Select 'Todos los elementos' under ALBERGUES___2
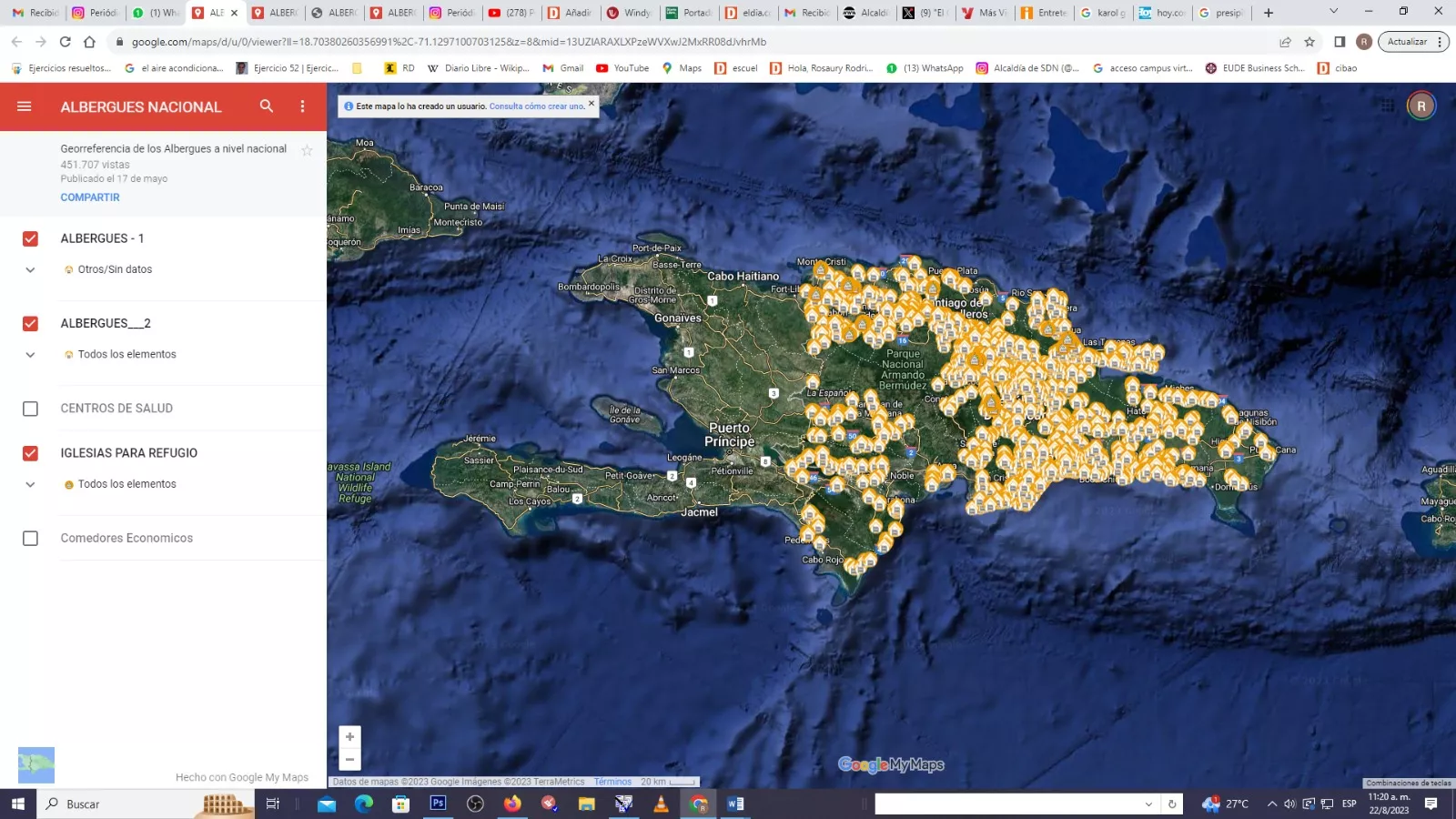 coord(127,355)
